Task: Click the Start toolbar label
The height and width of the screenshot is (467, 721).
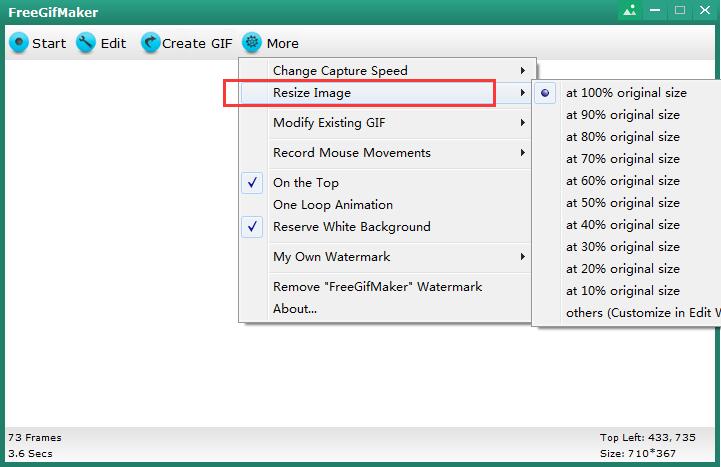Action: coord(49,43)
